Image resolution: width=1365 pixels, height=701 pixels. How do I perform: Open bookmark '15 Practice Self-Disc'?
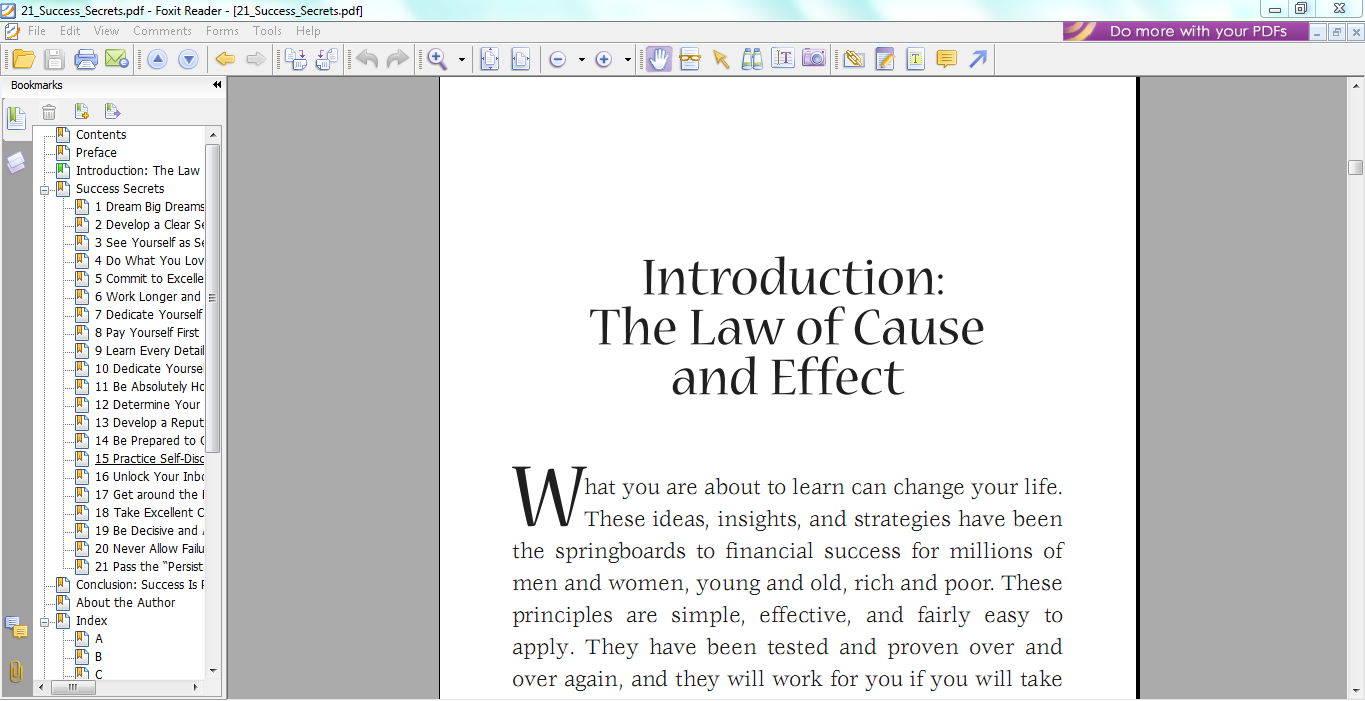click(x=149, y=459)
